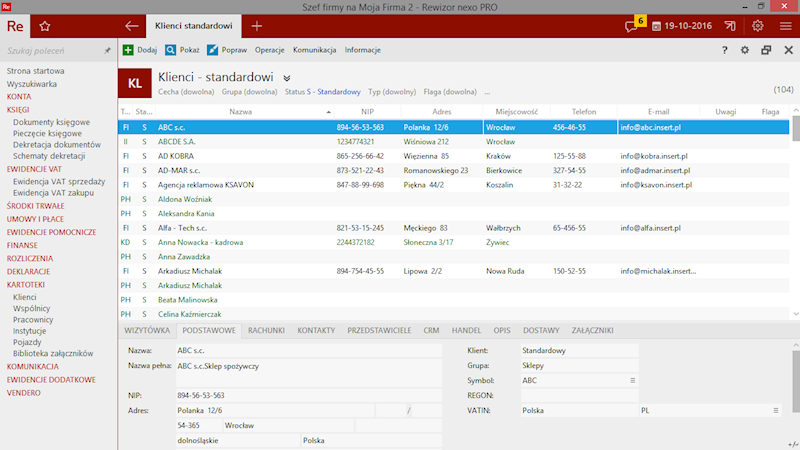
Task: Pin the command search panel
Action: coord(107,51)
